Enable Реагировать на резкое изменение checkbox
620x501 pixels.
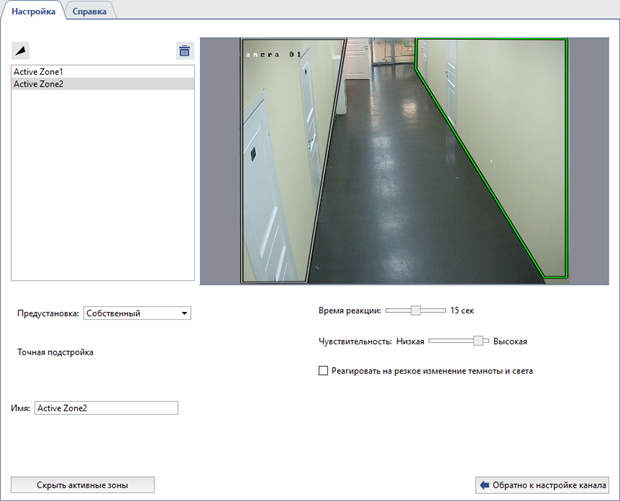click(x=323, y=371)
